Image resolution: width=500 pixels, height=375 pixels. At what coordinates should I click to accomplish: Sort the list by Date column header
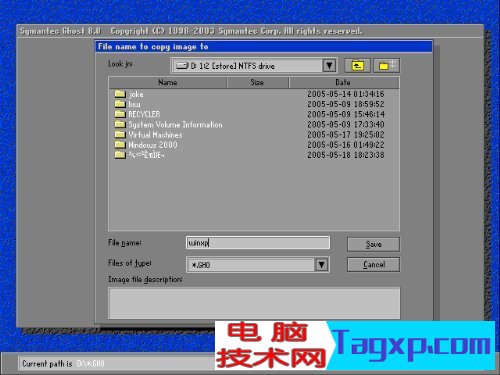[343, 82]
